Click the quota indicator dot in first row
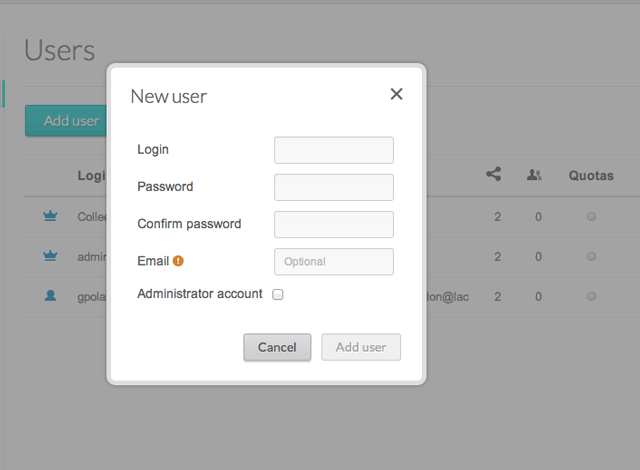Image resolution: width=640 pixels, height=470 pixels. click(591, 216)
